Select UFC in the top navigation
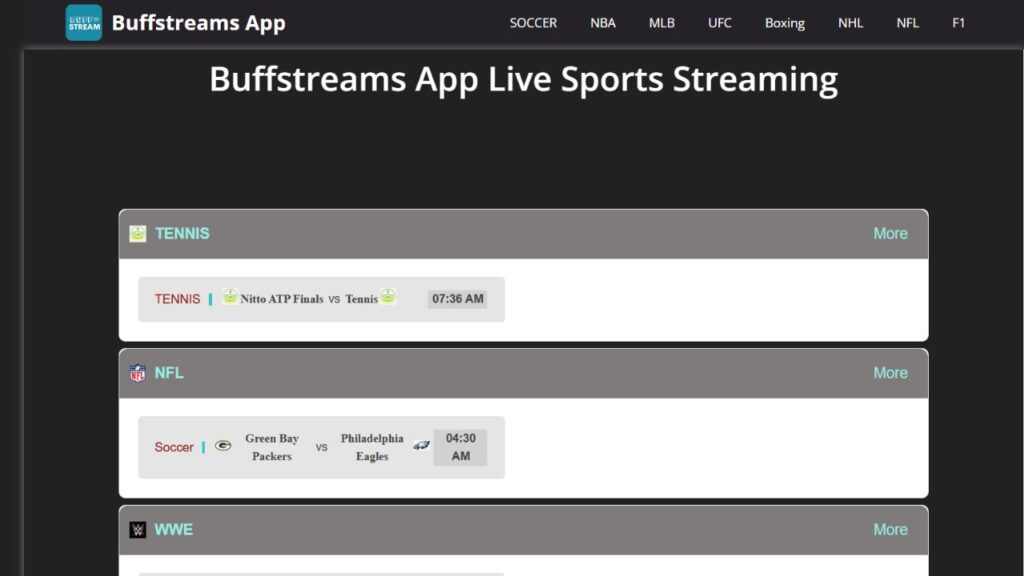This screenshot has height=576, width=1024. [x=719, y=22]
